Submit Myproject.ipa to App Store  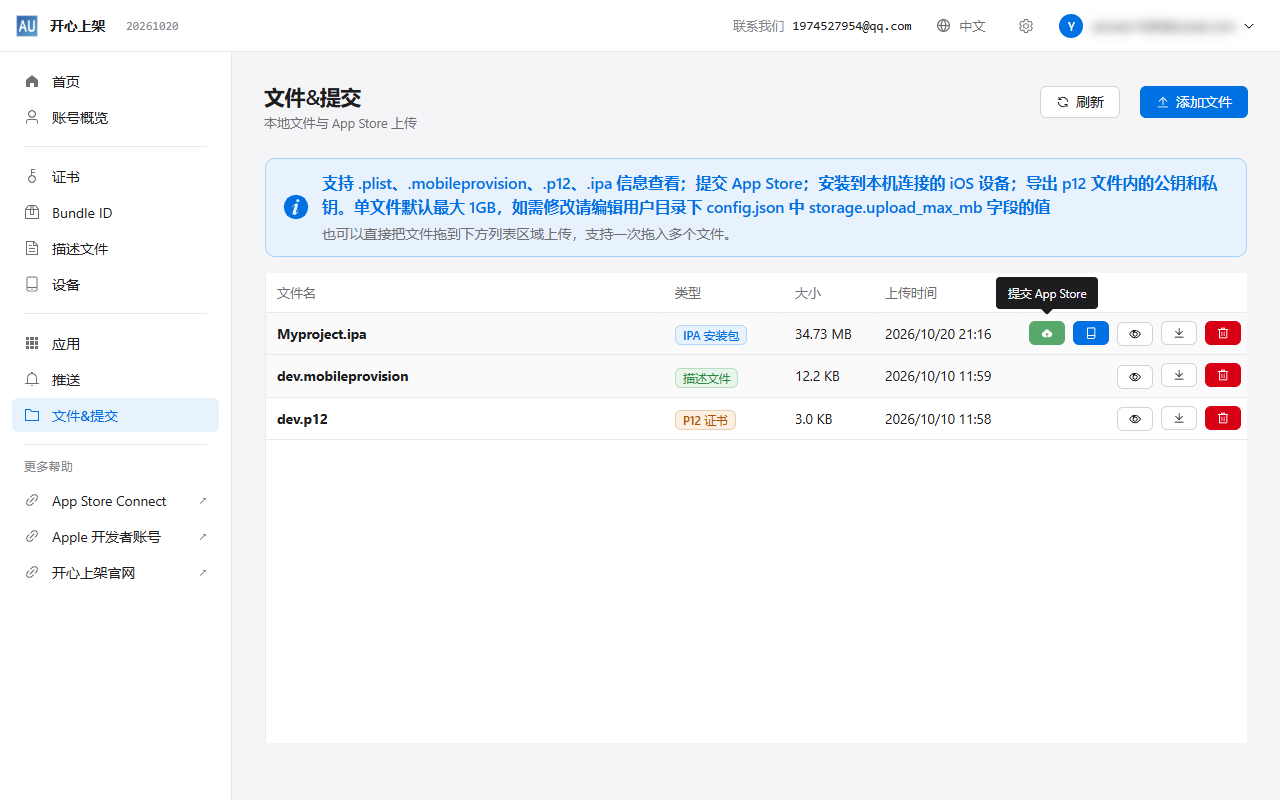click(x=1047, y=333)
